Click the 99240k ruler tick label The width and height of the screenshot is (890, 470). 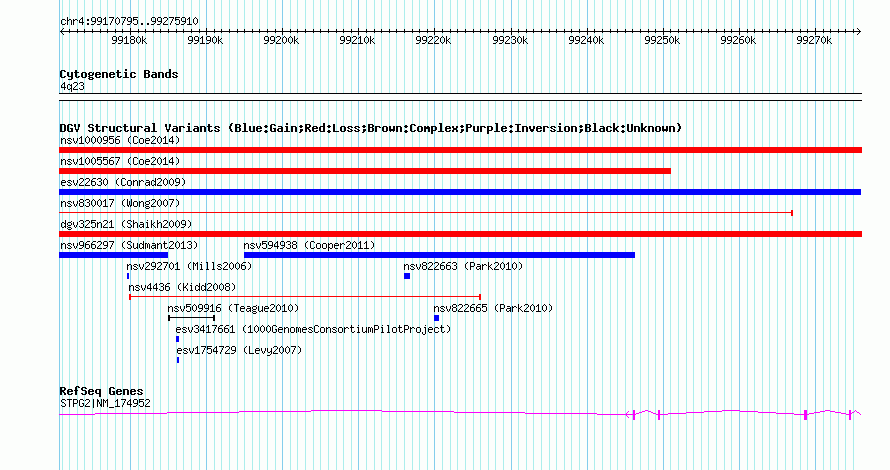click(586, 41)
